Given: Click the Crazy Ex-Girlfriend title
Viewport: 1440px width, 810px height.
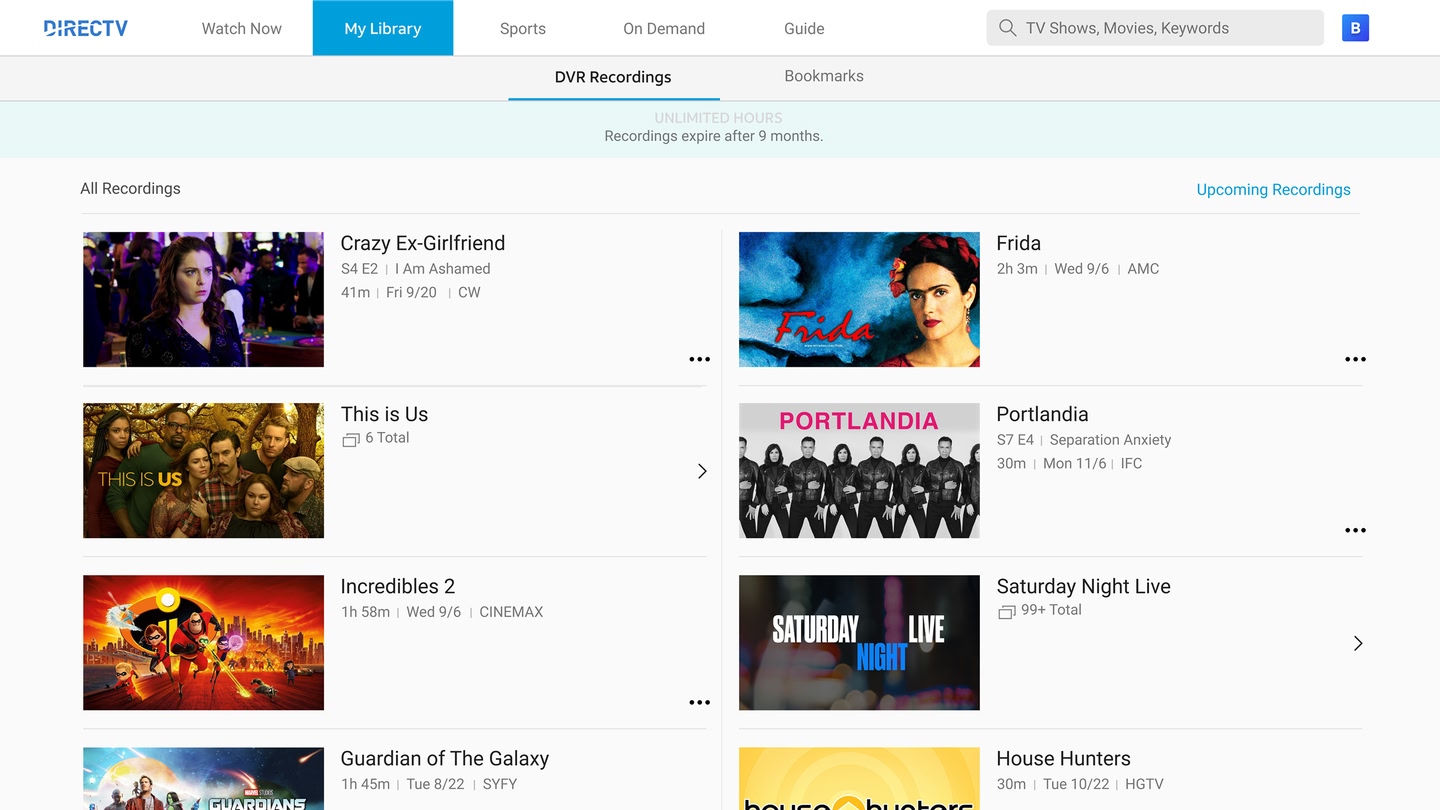Looking at the screenshot, I should 423,243.
